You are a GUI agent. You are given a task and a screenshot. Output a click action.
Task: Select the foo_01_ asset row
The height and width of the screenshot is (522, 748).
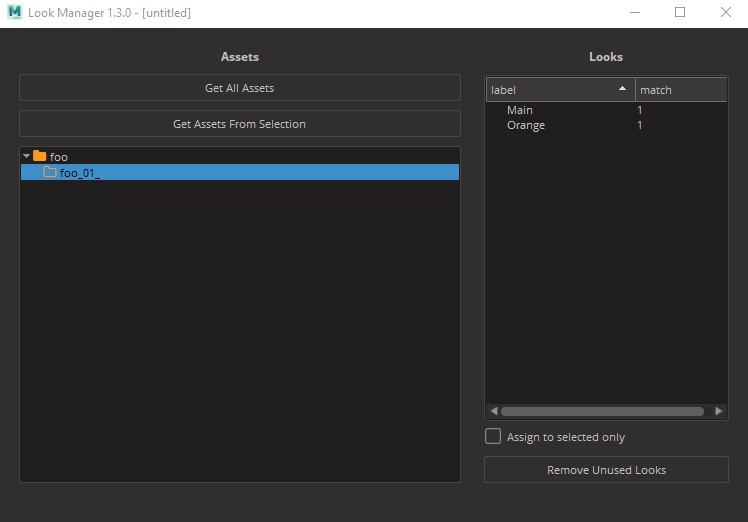pos(240,172)
